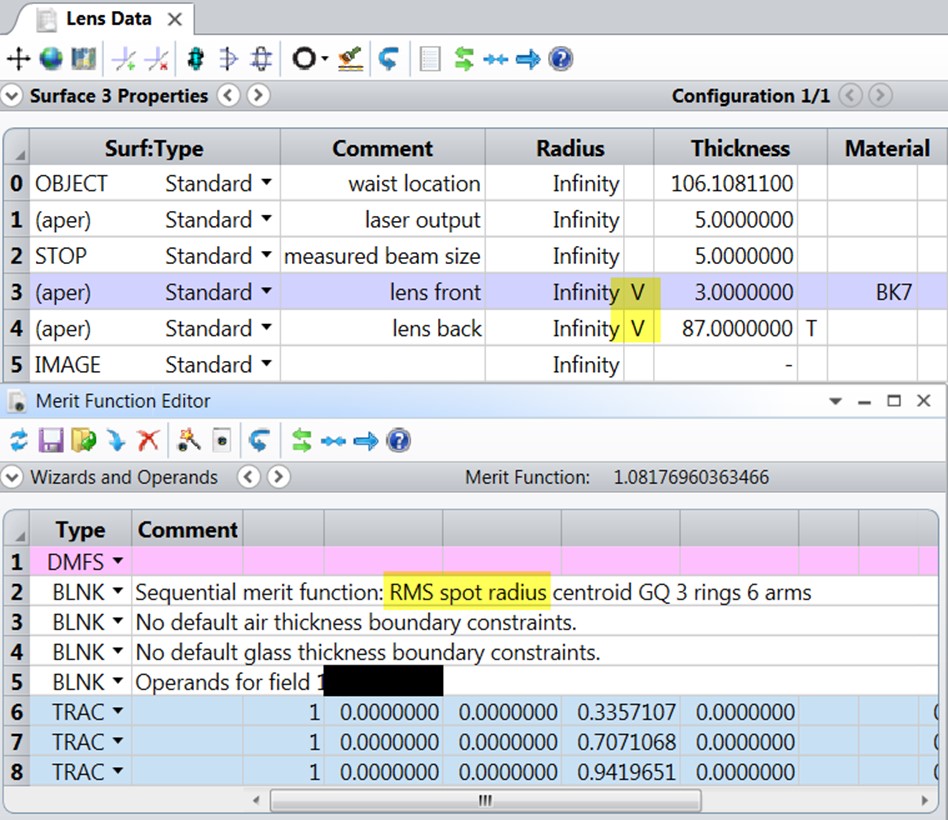Click the green swap arrows in Lens Data toolbar
Image resolution: width=948 pixels, height=820 pixels.
pos(464,59)
